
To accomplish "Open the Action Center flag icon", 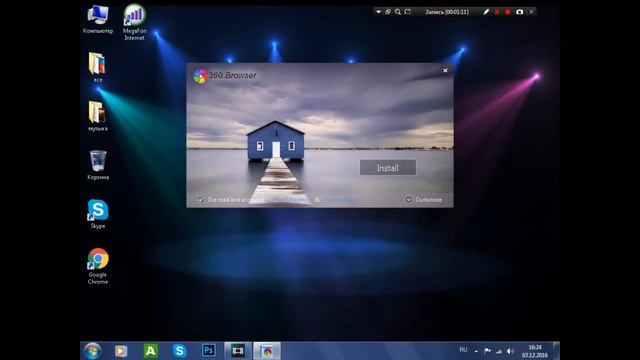I will pyautogui.click(x=487, y=351).
